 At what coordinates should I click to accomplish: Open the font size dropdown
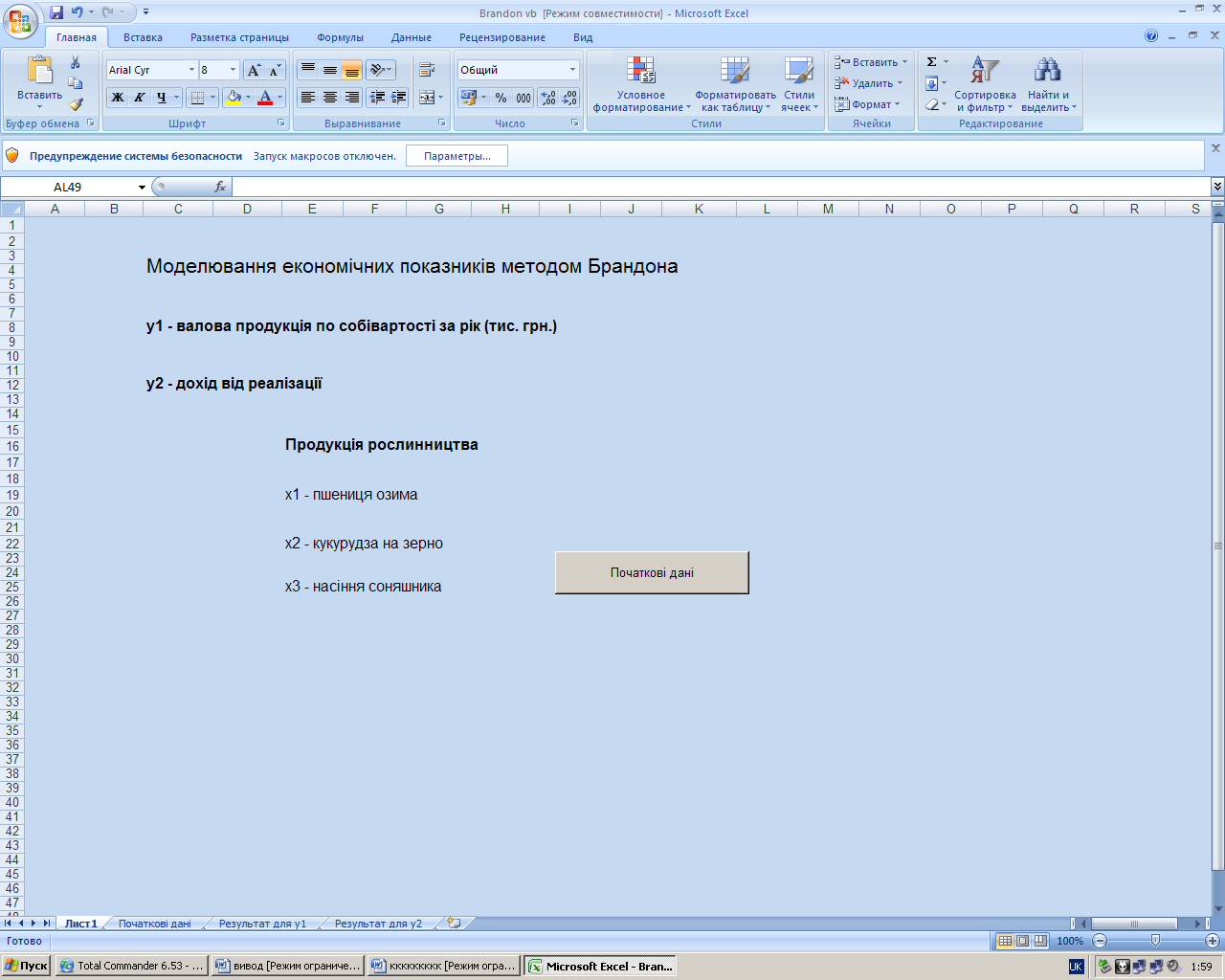click(x=233, y=70)
